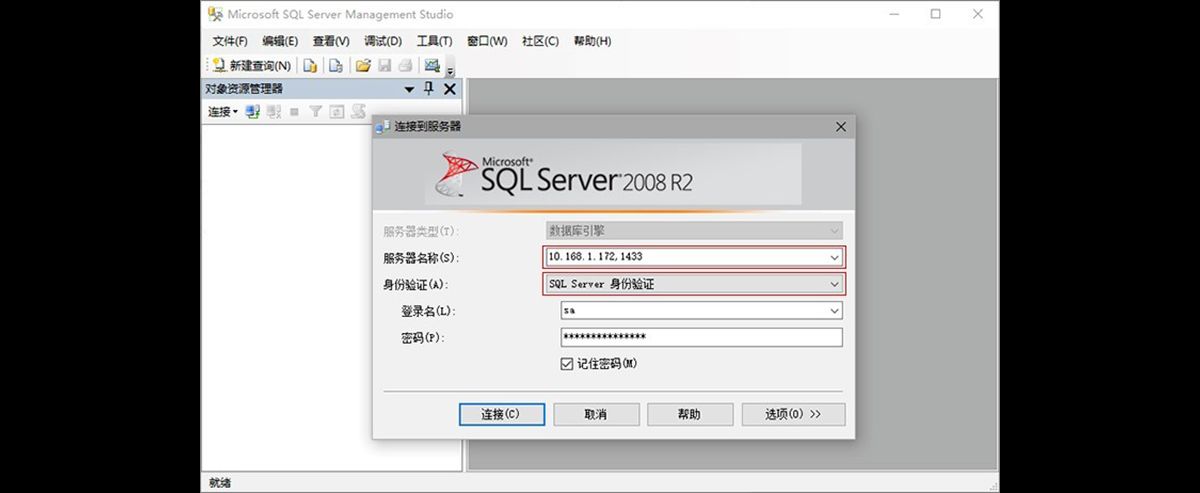Open the 文件(F) menu
Image resolution: width=1200 pixels, height=493 pixels.
coord(230,41)
